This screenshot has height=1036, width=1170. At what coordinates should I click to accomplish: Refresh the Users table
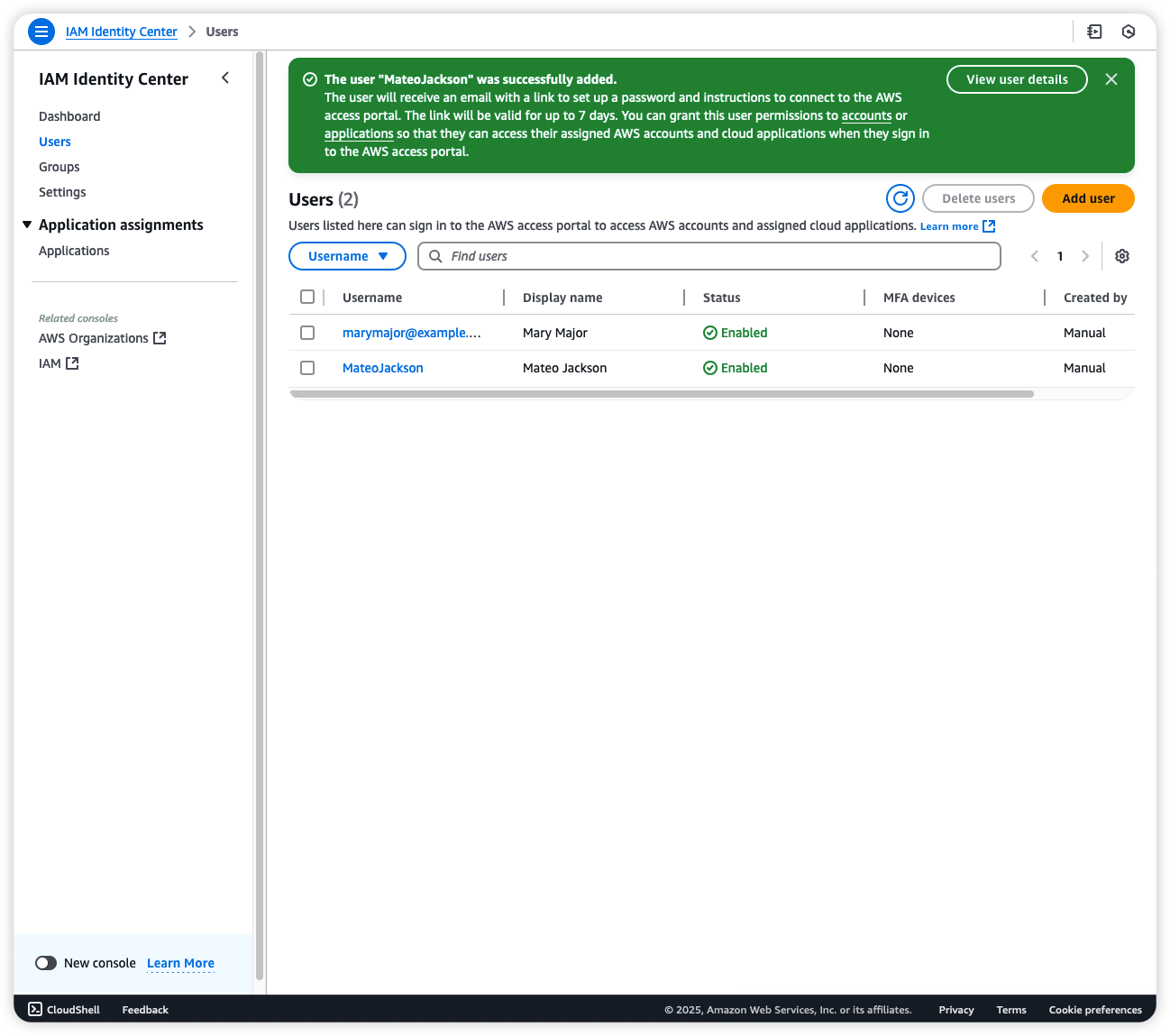900,198
